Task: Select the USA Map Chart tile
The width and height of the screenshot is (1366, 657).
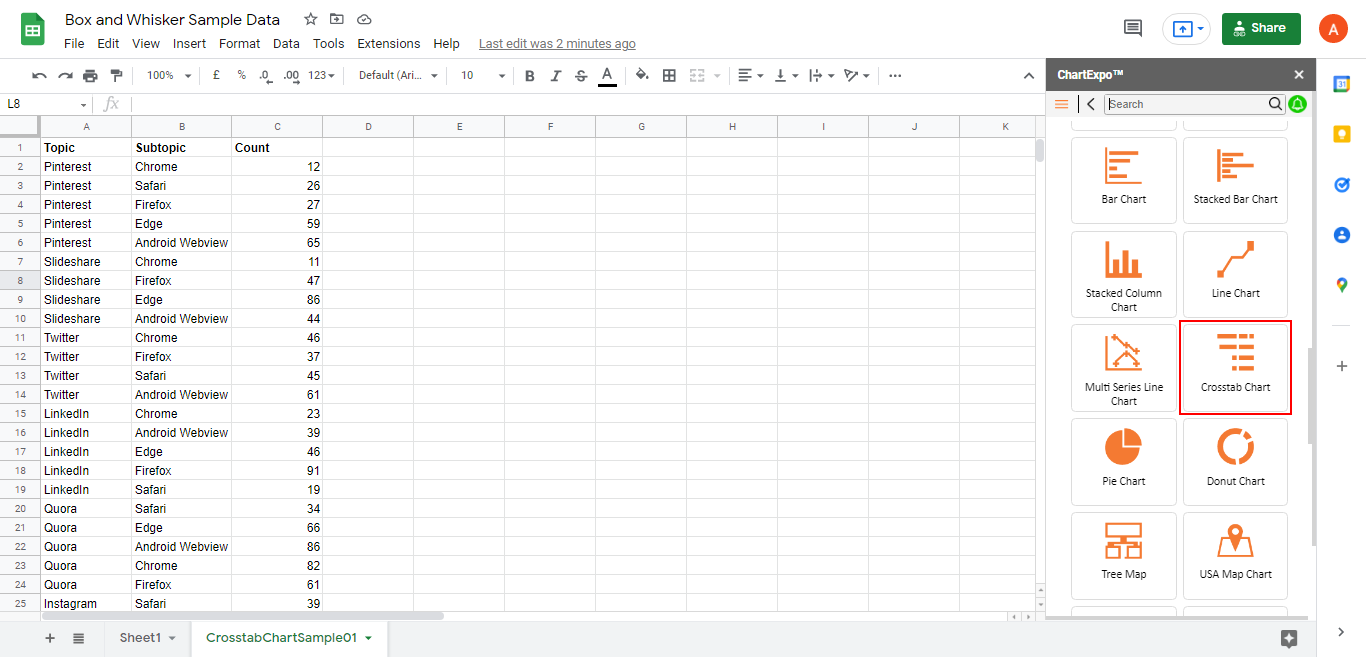Action: click(x=1236, y=554)
